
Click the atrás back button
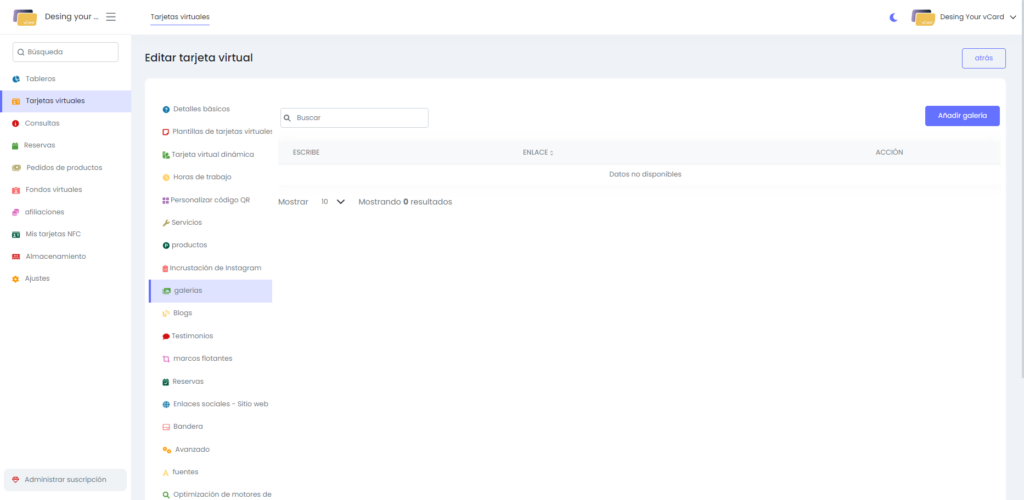983,58
